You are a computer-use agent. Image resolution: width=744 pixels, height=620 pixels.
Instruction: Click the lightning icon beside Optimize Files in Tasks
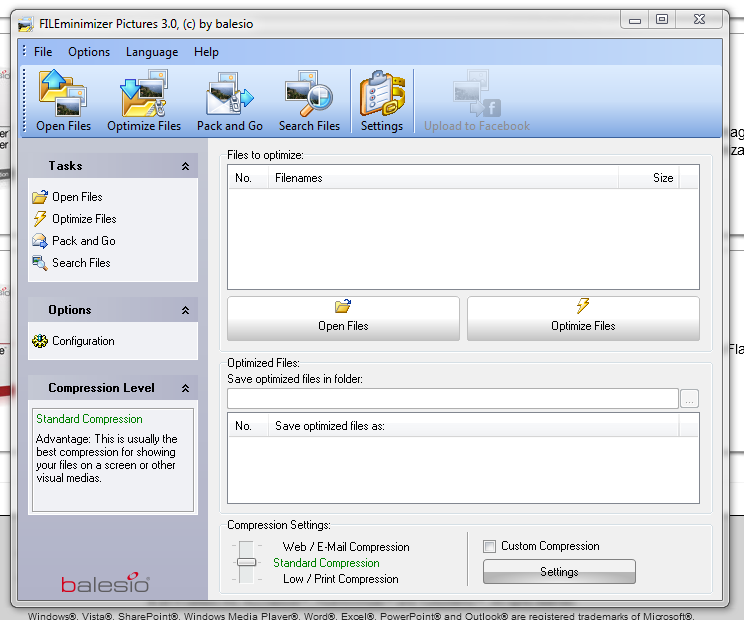(x=40, y=219)
